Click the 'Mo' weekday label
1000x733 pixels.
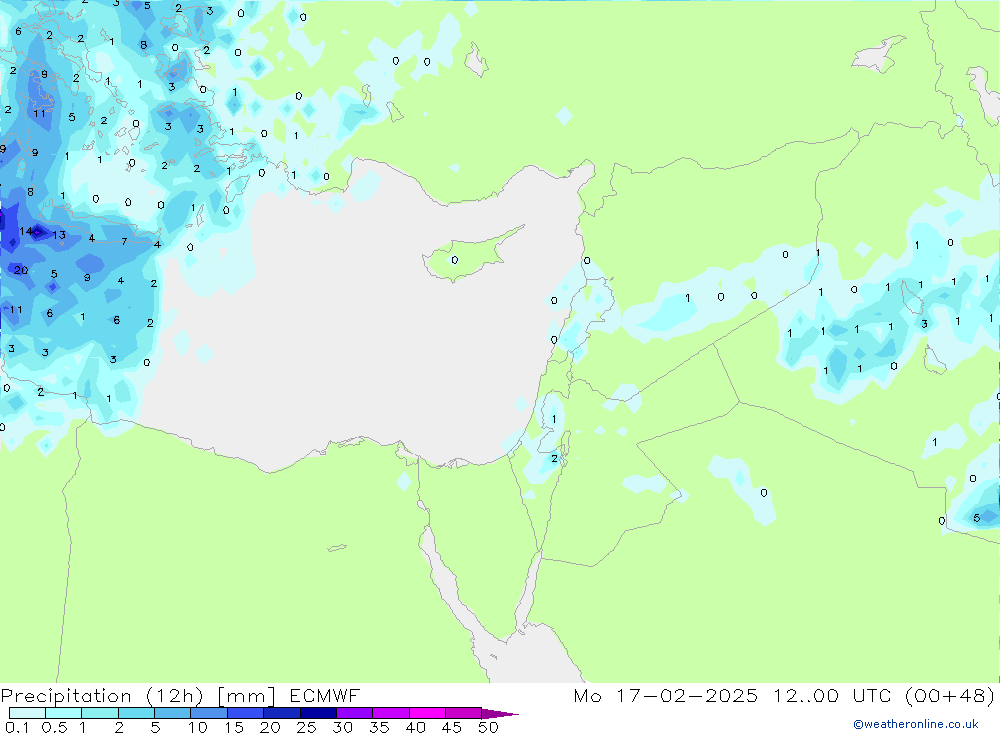pyautogui.click(x=587, y=695)
